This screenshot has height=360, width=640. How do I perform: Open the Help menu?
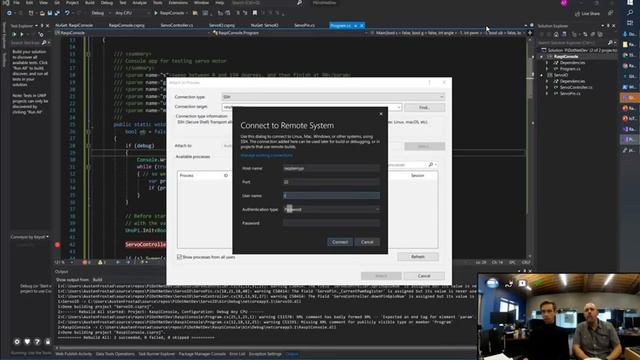(x=220, y=2)
